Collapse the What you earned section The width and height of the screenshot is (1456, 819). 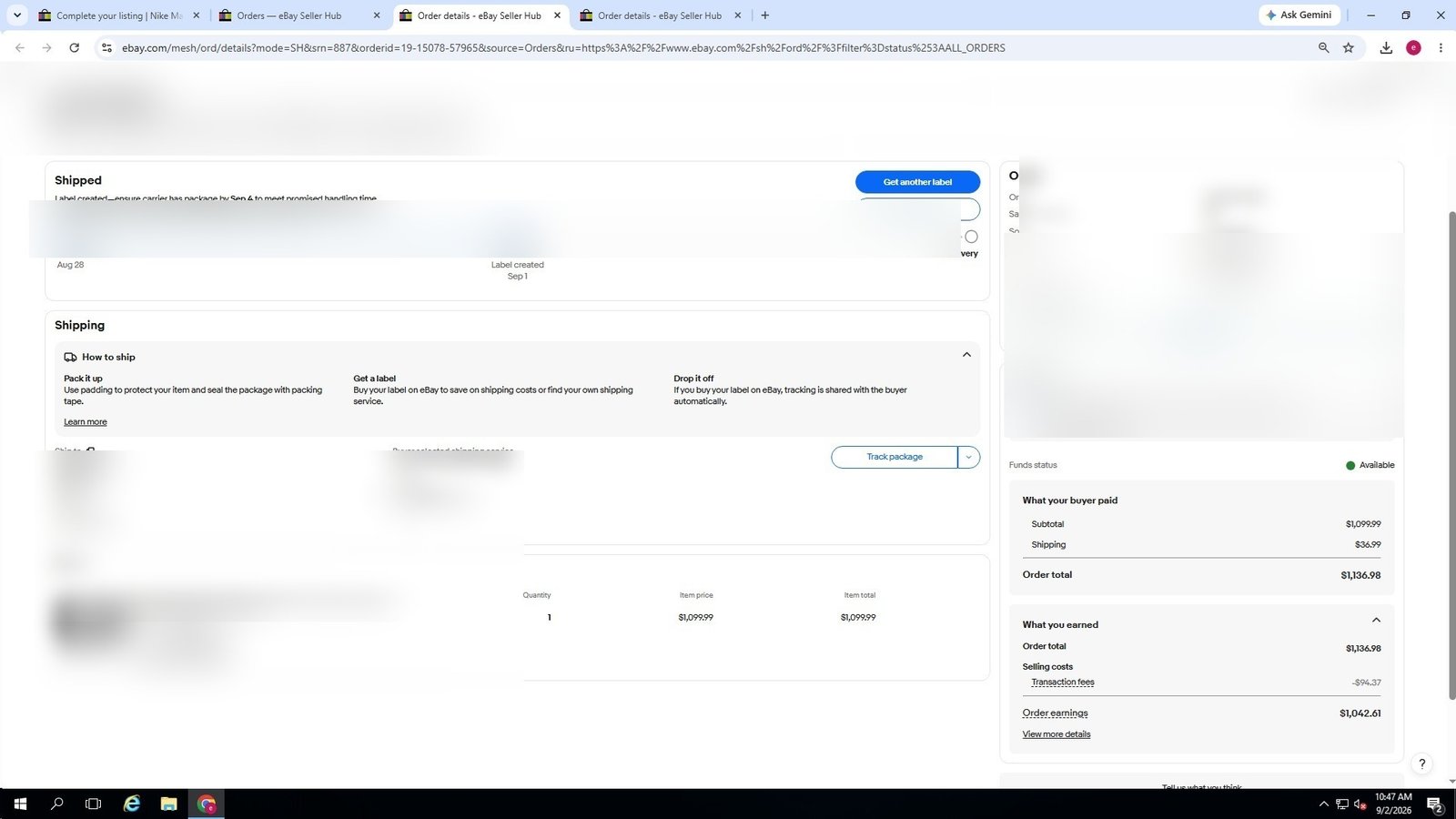(x=1376, y=621)
